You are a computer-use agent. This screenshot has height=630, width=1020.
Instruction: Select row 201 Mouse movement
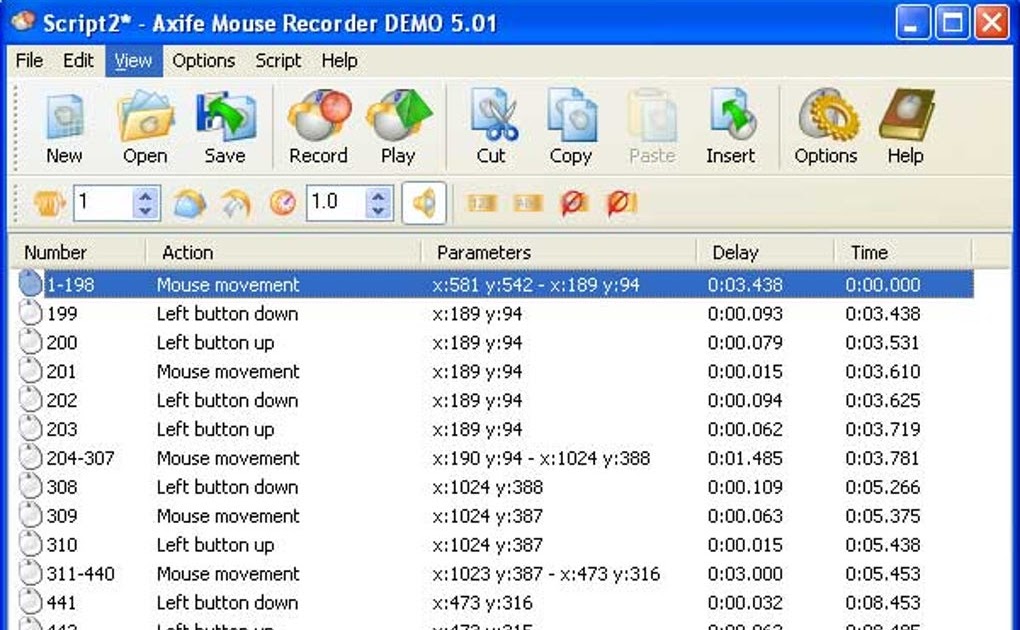click(494, 371)
